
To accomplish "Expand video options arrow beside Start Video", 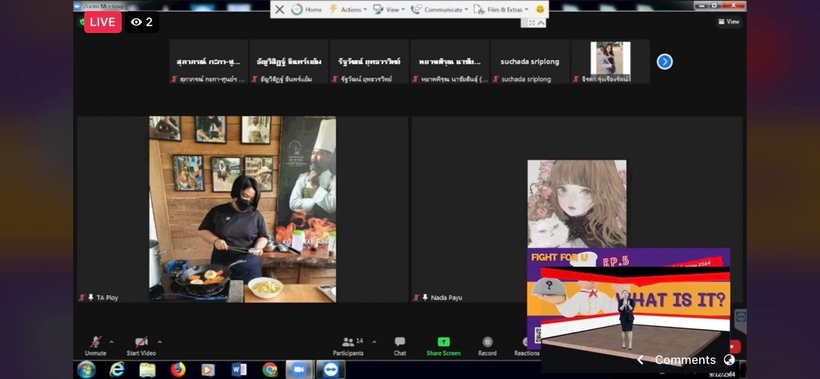I will point(160,342).
